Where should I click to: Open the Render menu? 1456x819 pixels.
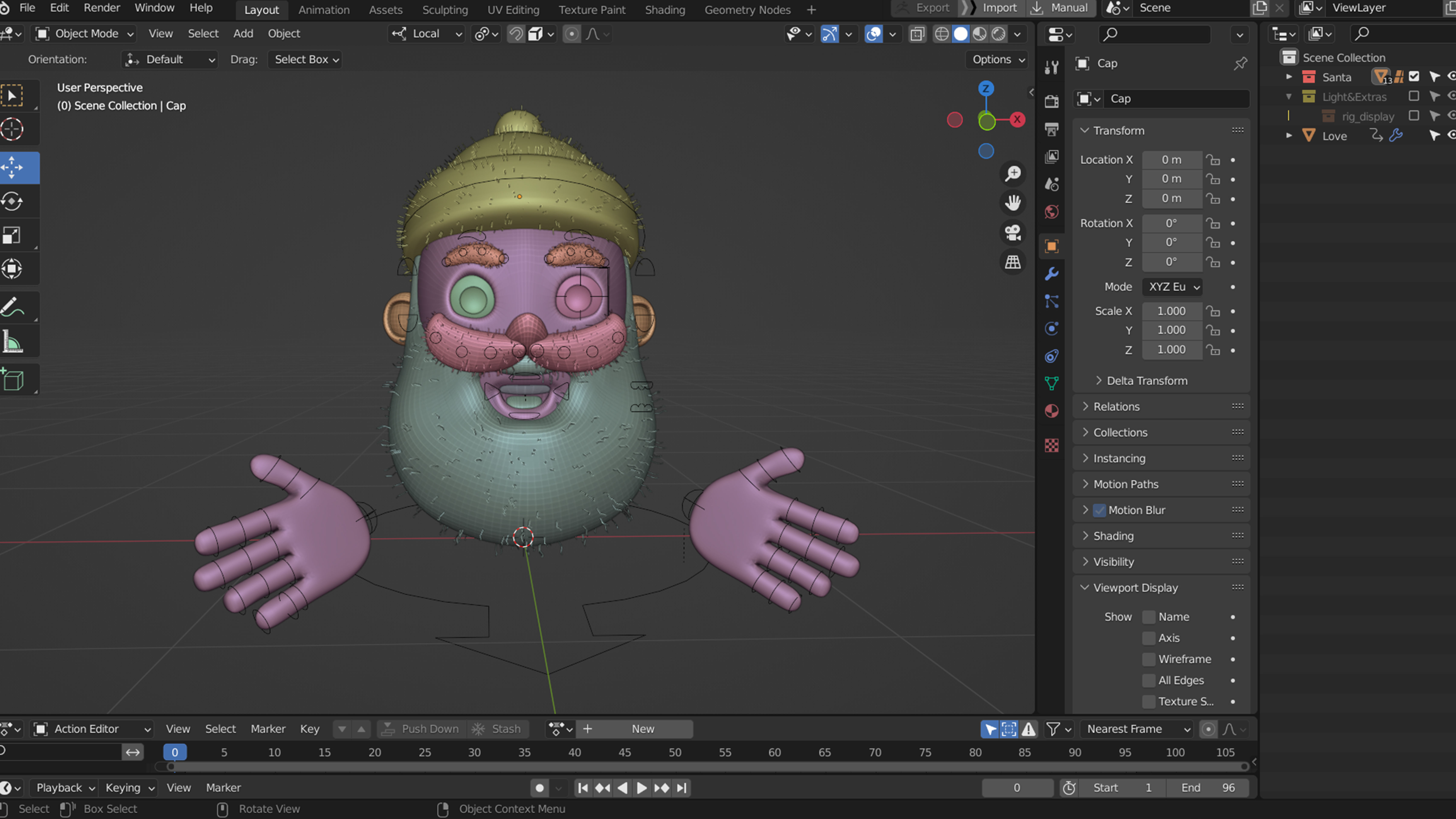(102, 8)
